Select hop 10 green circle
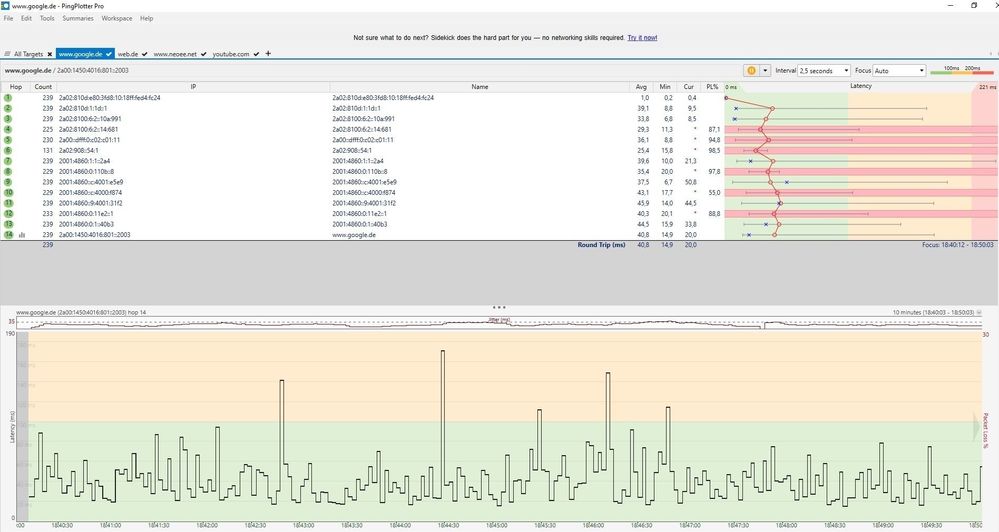 8,192
